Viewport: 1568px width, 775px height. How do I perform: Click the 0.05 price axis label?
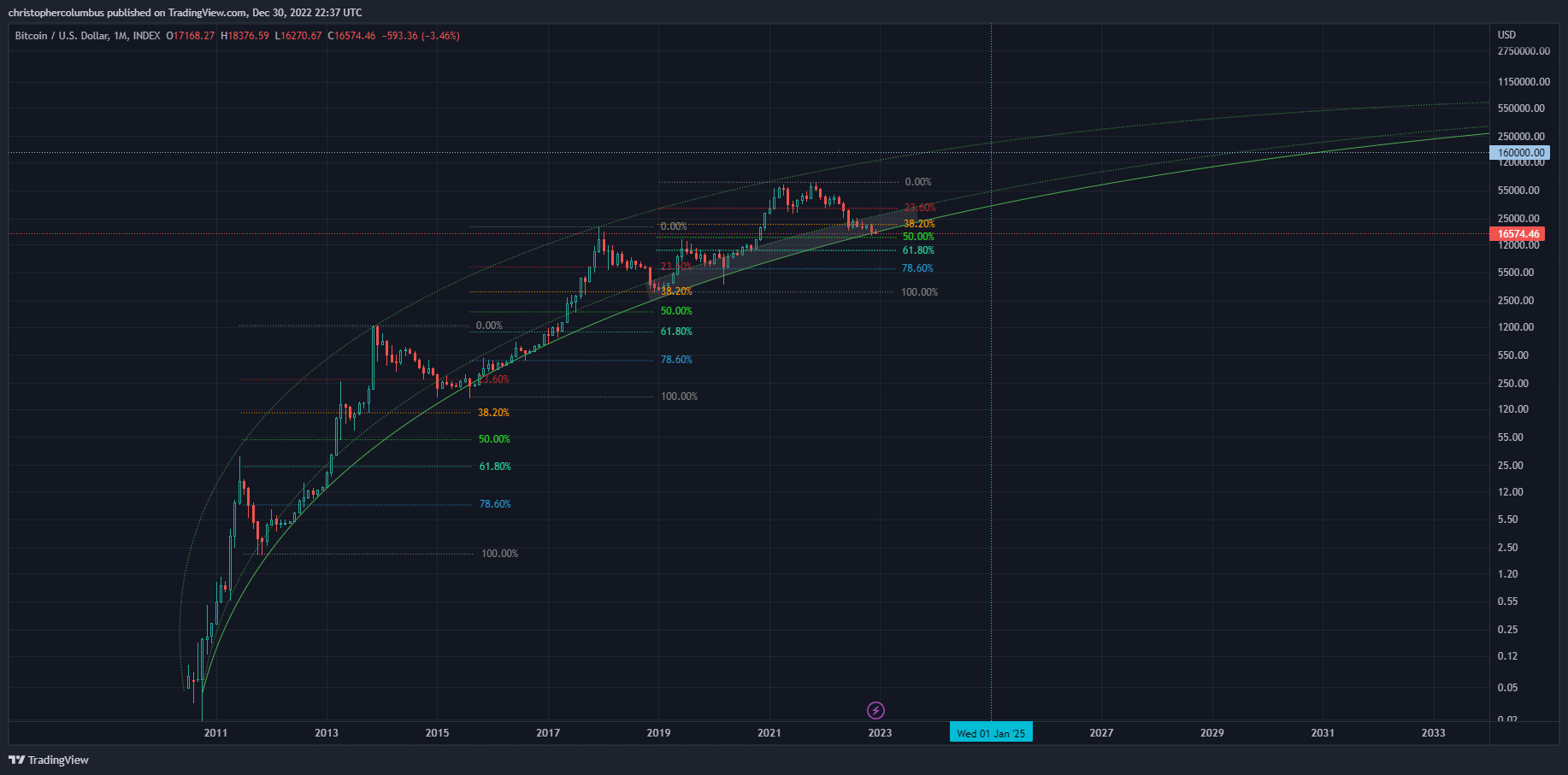click(1508, 688)
